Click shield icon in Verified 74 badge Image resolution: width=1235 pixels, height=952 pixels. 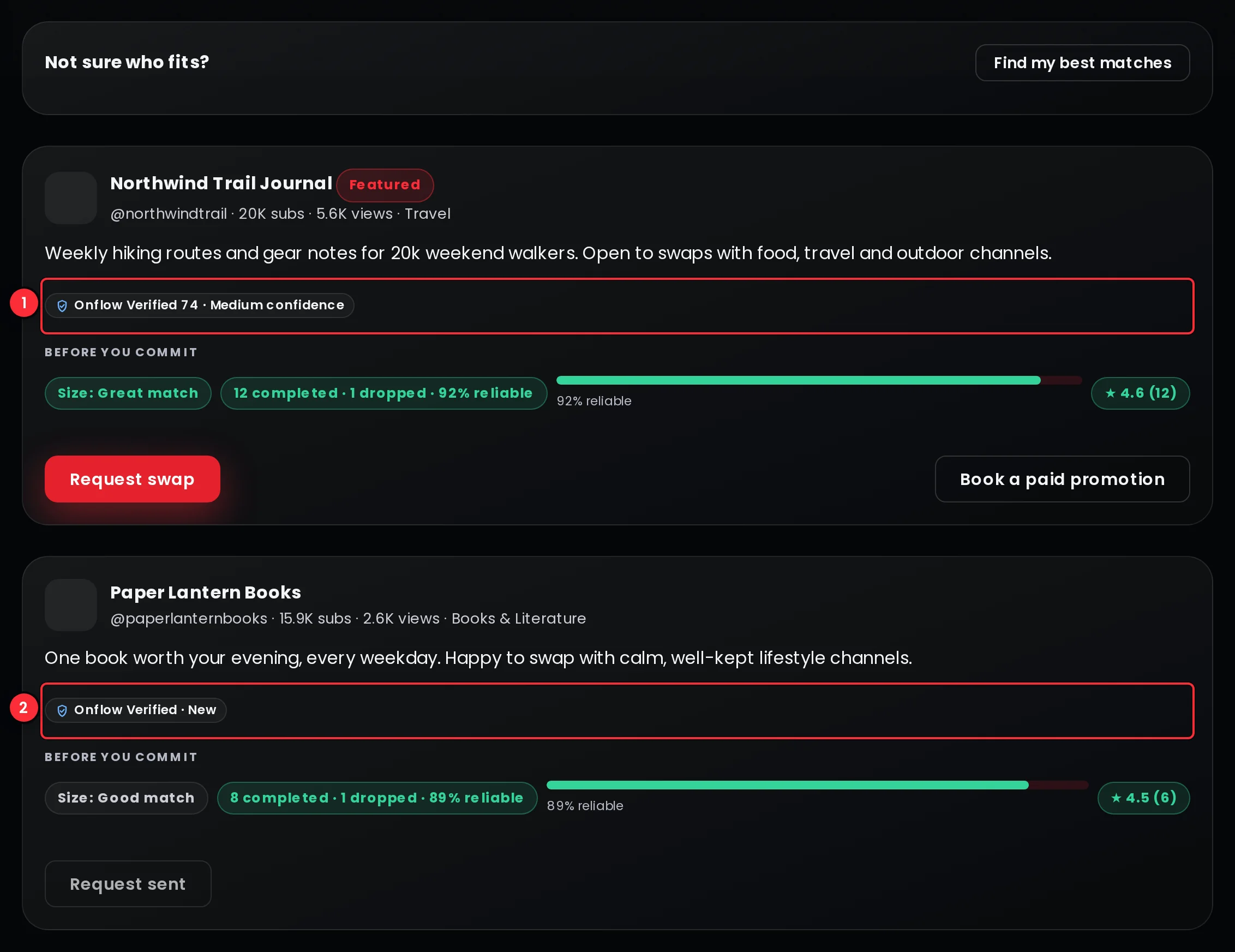pos(62,306)
